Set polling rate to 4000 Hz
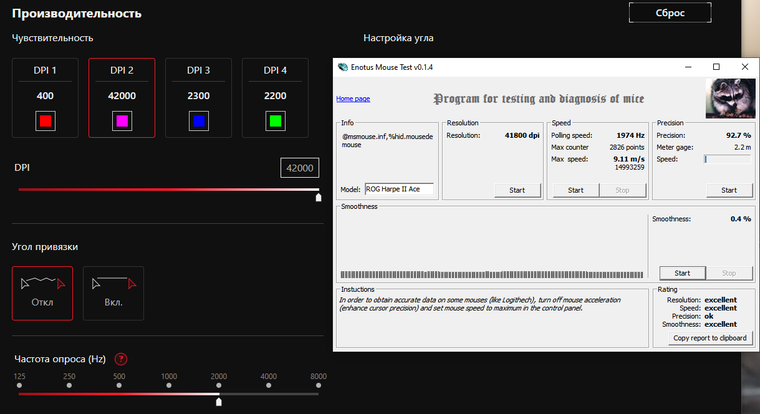Viewport: 760px width, 414px height. [x=269, y=385]
